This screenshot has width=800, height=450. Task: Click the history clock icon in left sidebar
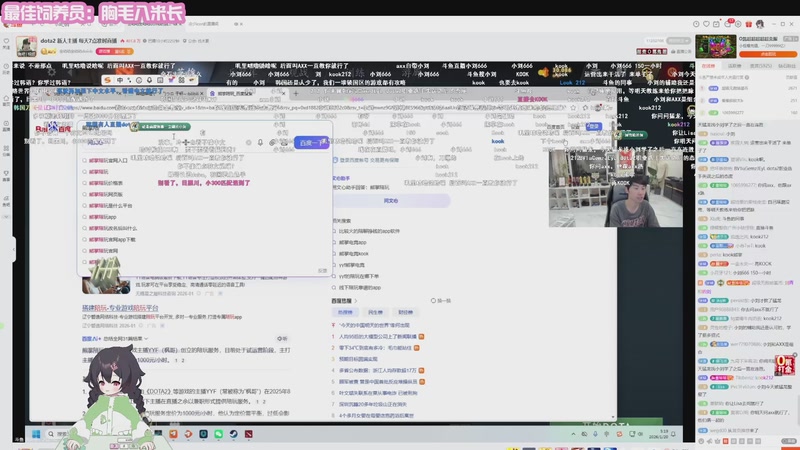coord(6,68)
